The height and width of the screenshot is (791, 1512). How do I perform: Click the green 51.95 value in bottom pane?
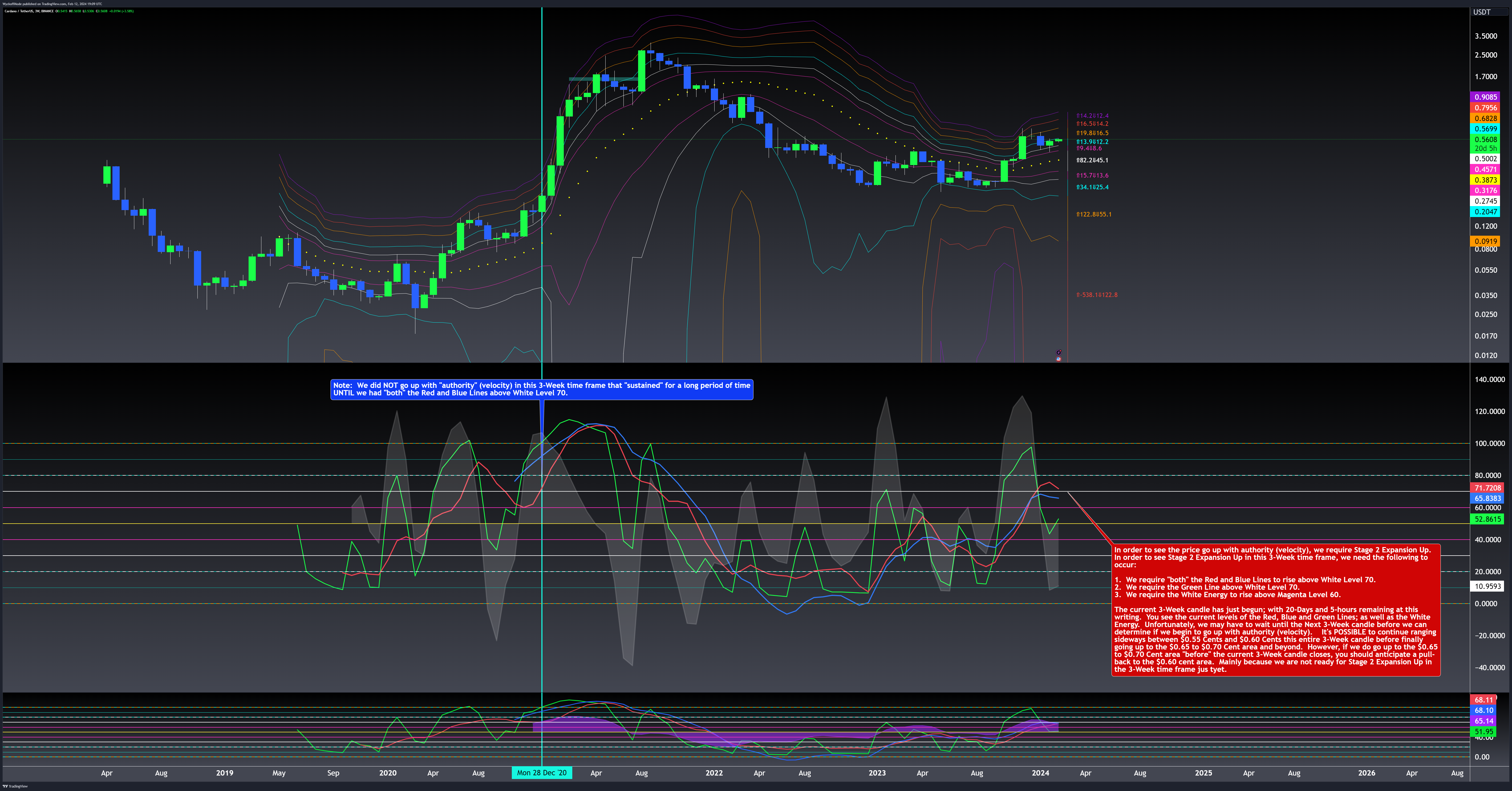point(1483,732)
